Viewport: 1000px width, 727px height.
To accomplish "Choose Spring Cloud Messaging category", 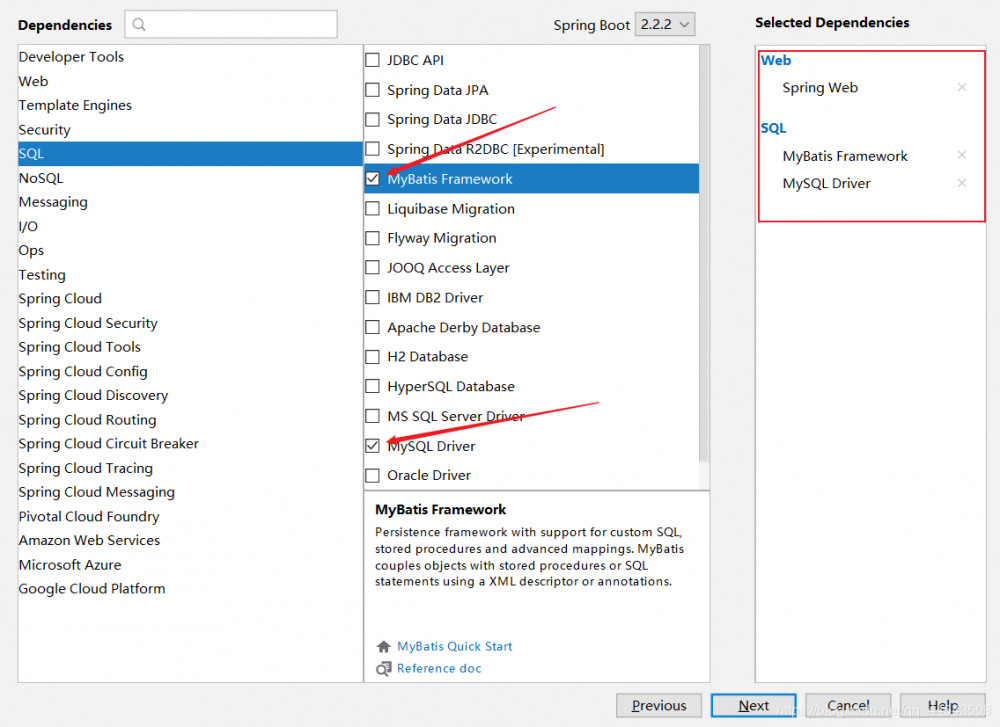I will tap(190, 492).
